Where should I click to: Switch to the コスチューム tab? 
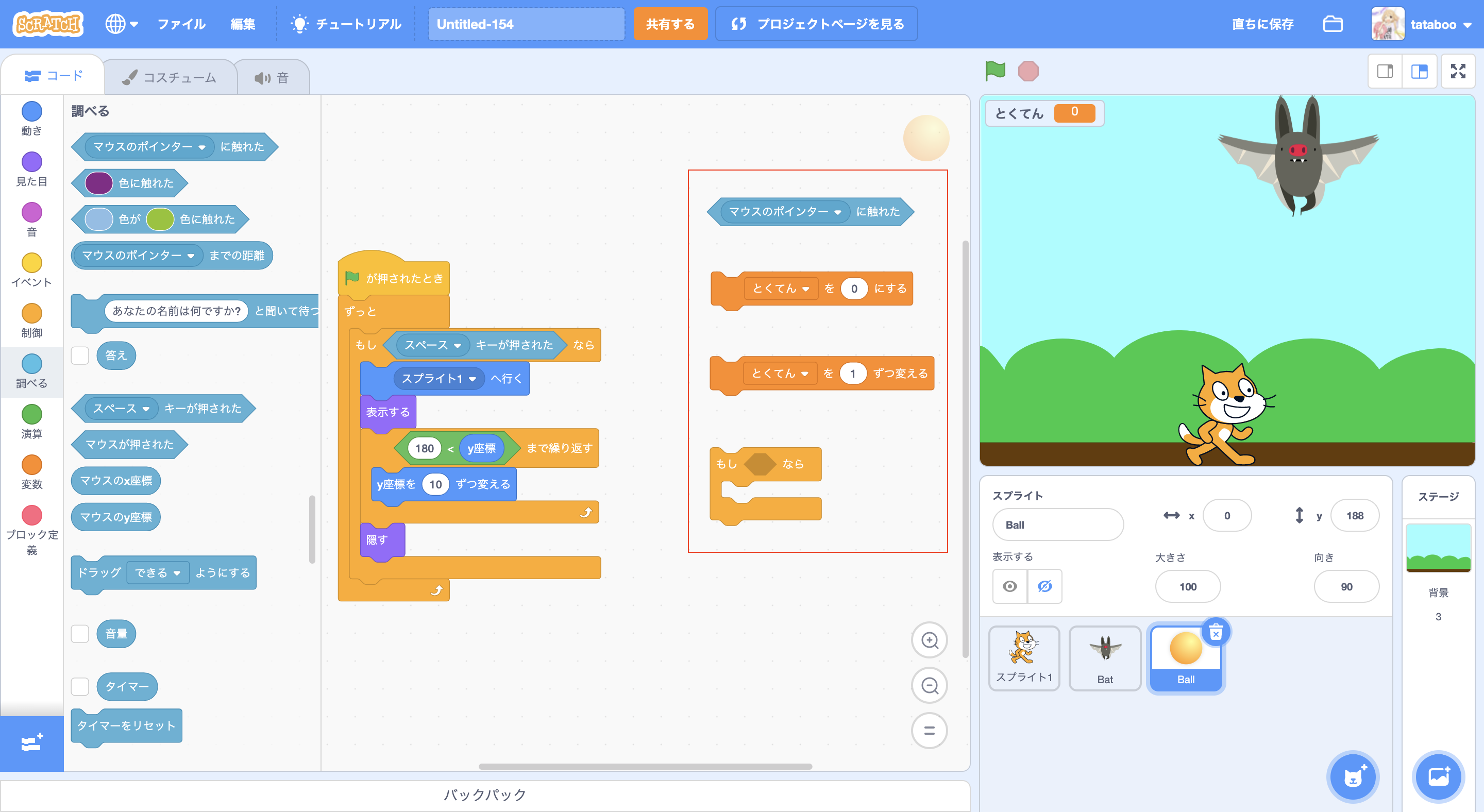(170, 77)
